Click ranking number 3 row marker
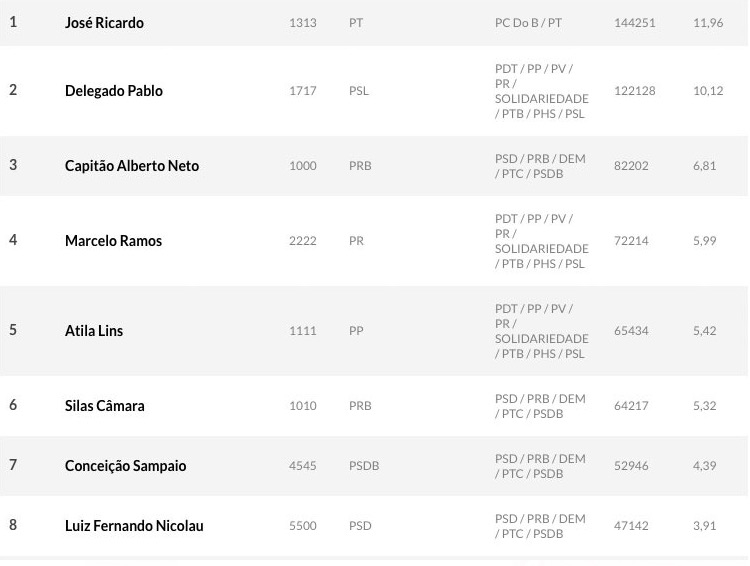The width and height of the screenshot is (750, 566). [x=13, y=165]
